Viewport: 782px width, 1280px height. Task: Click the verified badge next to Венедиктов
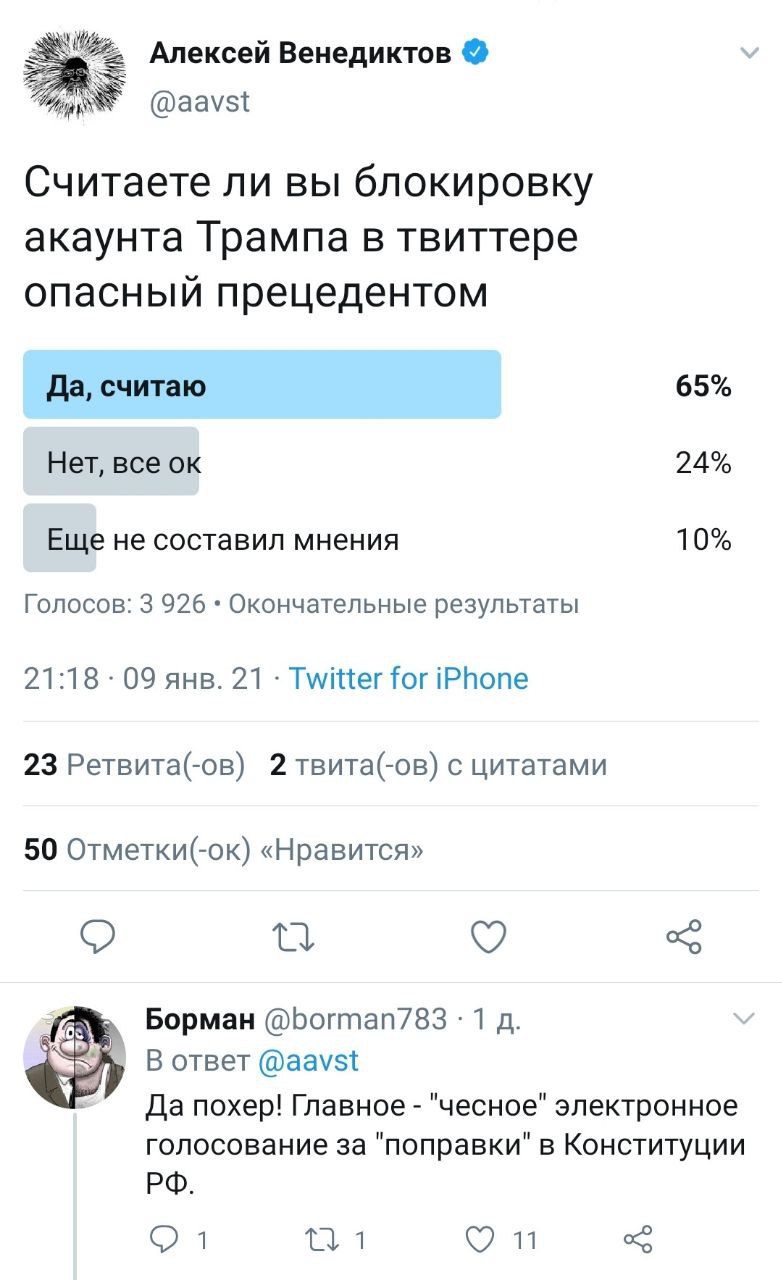[475, 53]
